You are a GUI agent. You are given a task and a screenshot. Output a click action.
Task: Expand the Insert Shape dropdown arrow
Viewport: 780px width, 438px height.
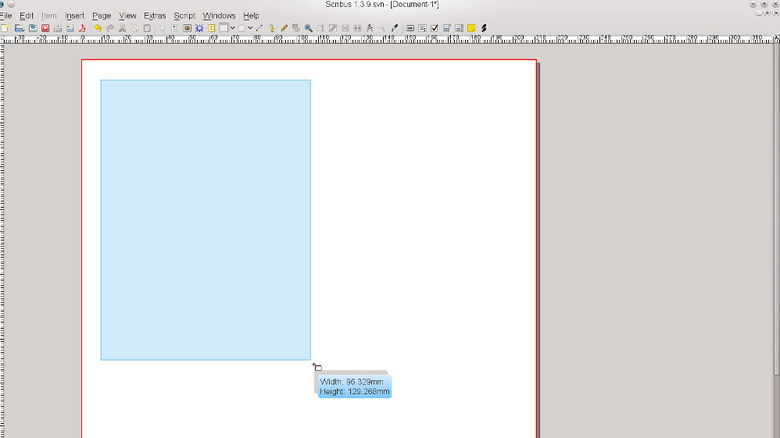coord(232,28)
